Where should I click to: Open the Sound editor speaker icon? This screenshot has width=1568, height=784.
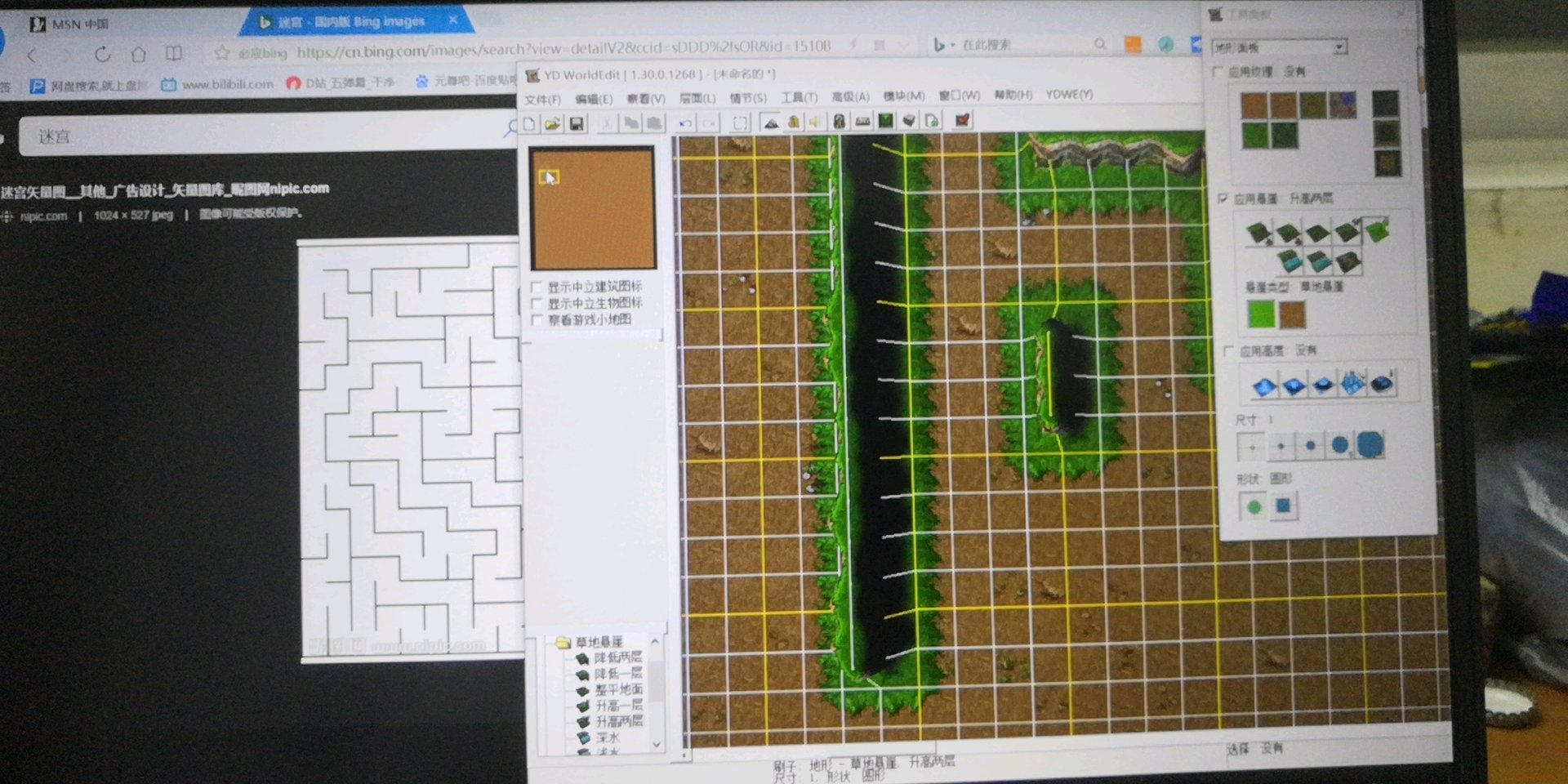tap(814, 122)
